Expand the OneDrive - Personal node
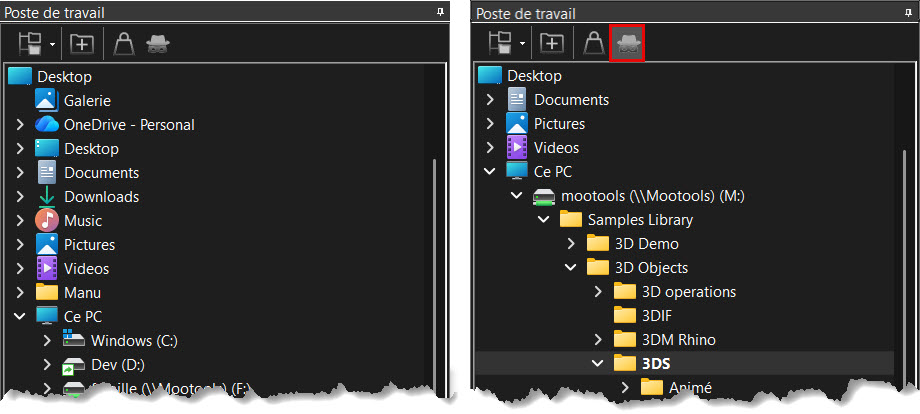This screenshot has height=414, width=920. [x=20, y=125]
